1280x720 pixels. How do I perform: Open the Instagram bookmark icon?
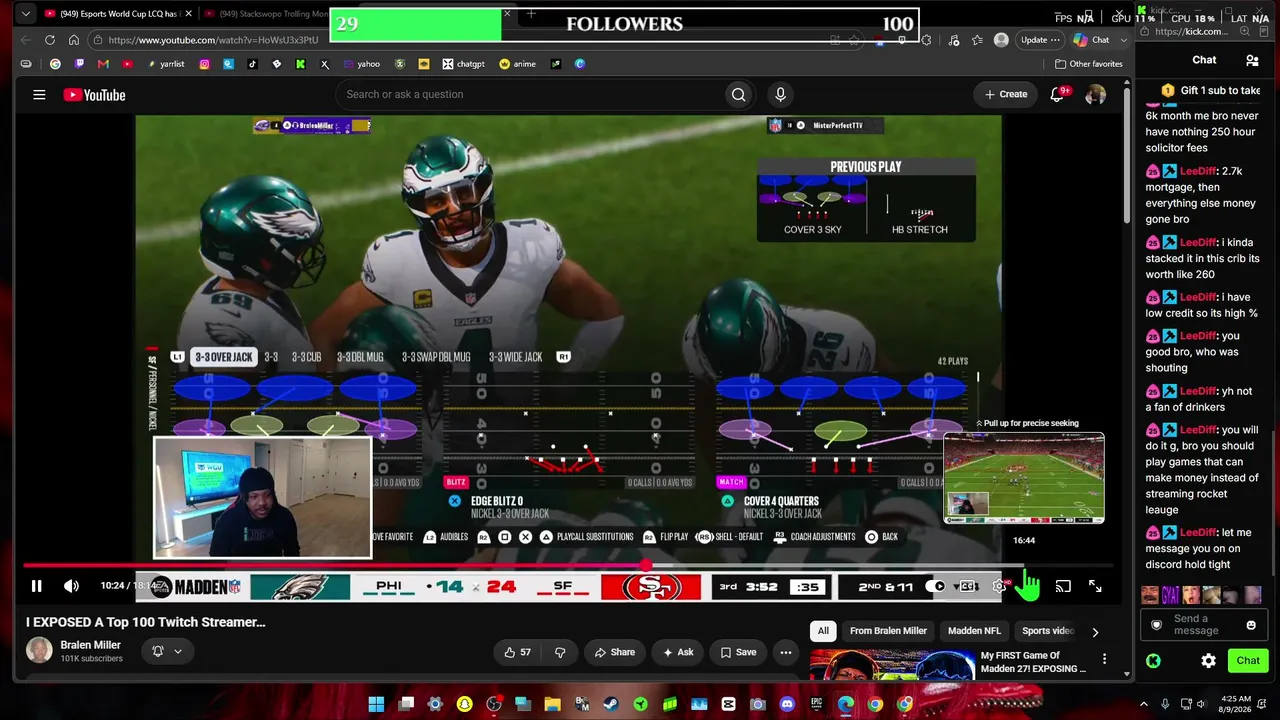204,64
